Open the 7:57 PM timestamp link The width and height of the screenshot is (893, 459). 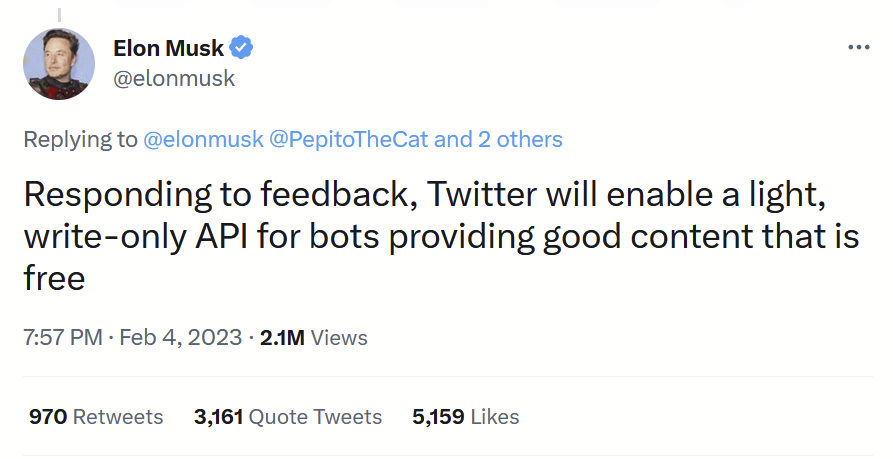[62, 338]
